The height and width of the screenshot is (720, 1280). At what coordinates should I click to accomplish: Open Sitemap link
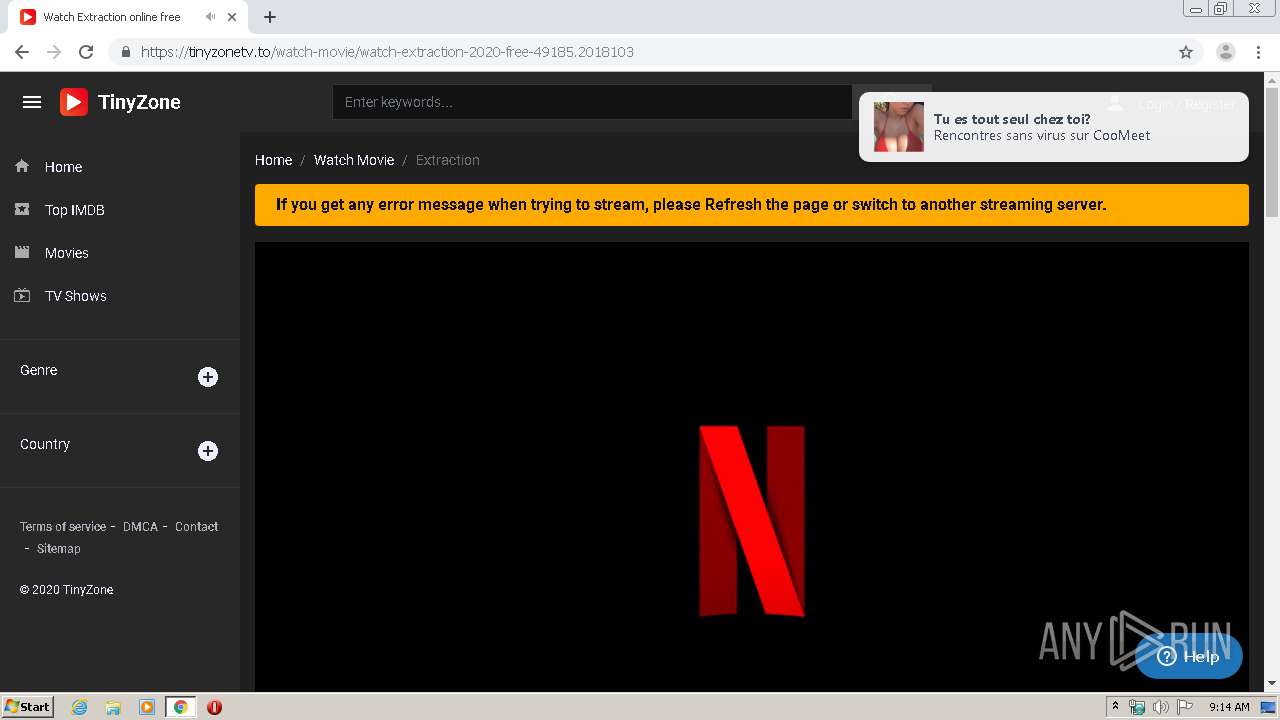59,548
